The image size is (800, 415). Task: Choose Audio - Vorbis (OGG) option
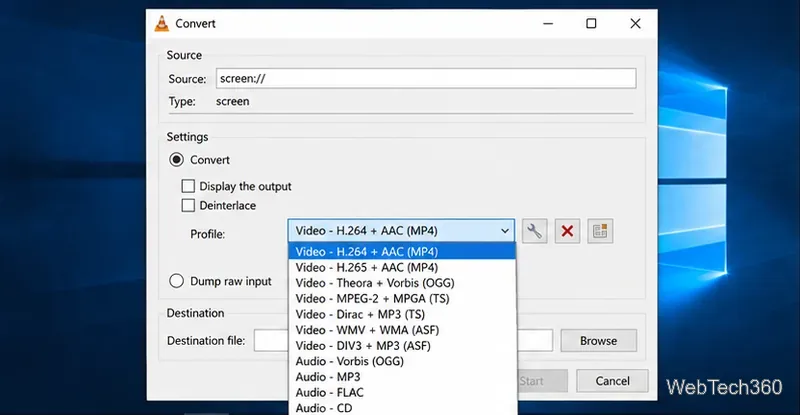point(402,361)
